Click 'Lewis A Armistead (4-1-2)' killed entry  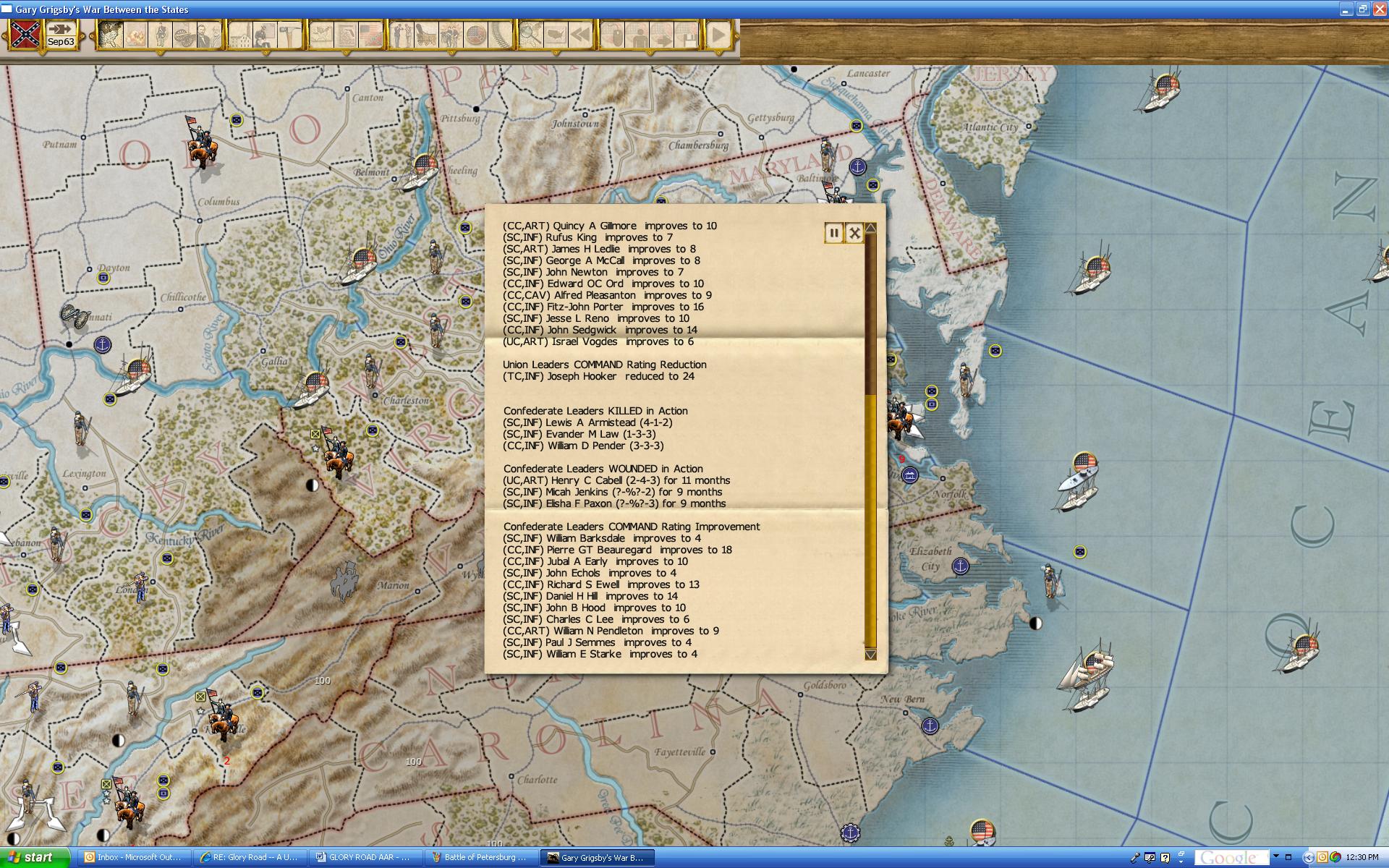(x=587, y=422)
